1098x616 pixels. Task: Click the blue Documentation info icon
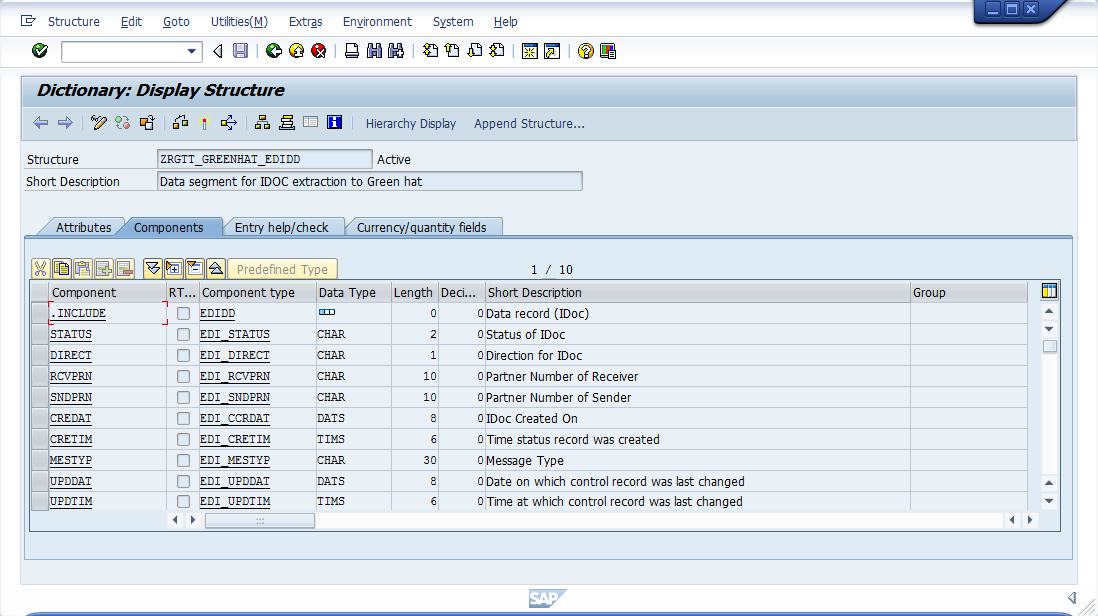335,123
